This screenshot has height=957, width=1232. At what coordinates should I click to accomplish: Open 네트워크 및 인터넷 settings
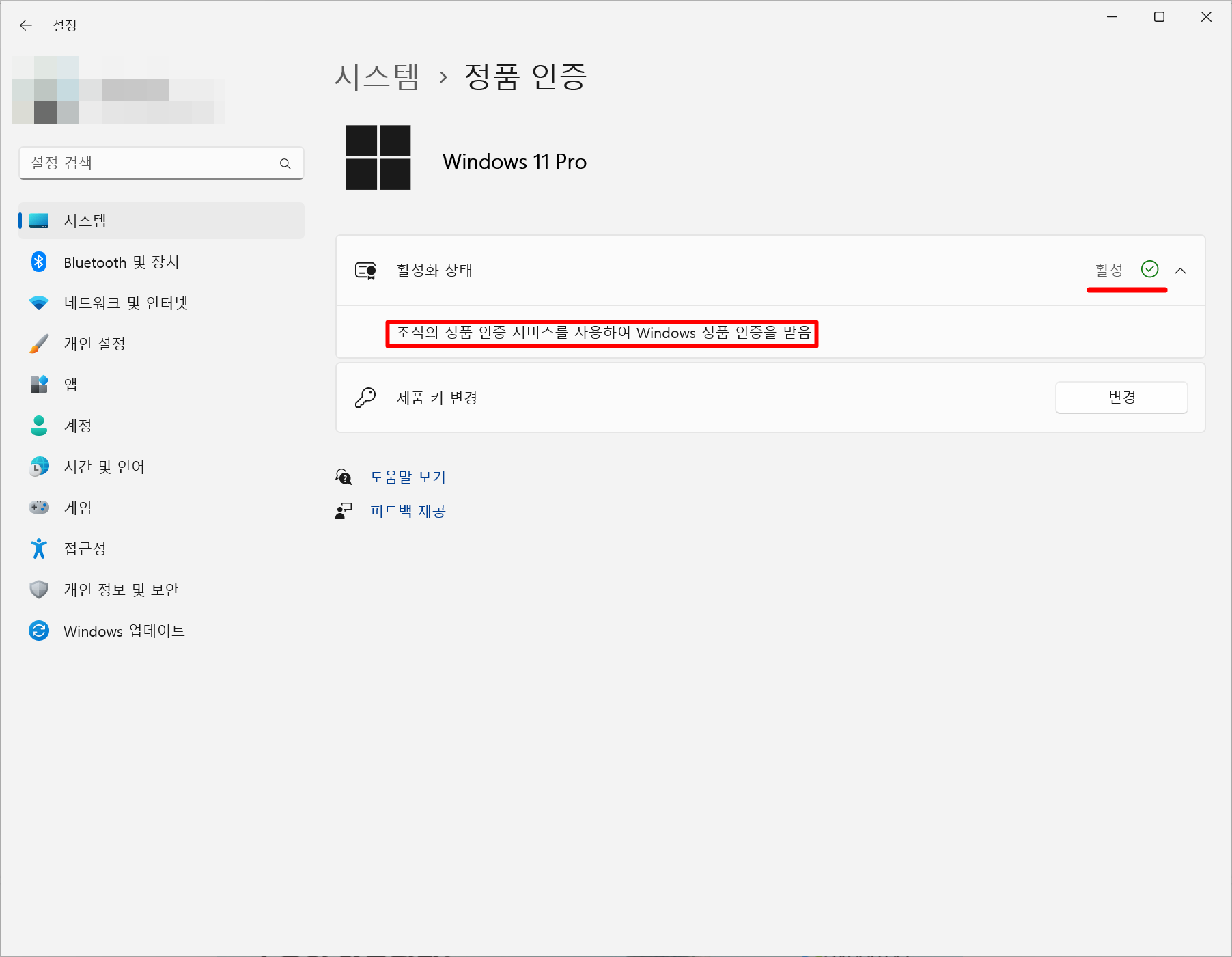point(161,303)
